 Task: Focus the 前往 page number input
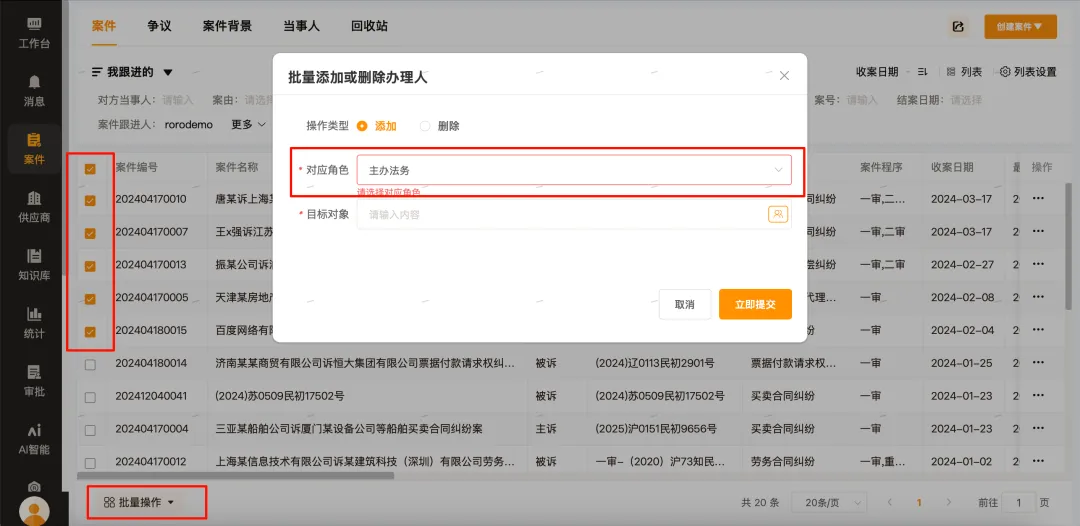click(x=1019, y=503)
